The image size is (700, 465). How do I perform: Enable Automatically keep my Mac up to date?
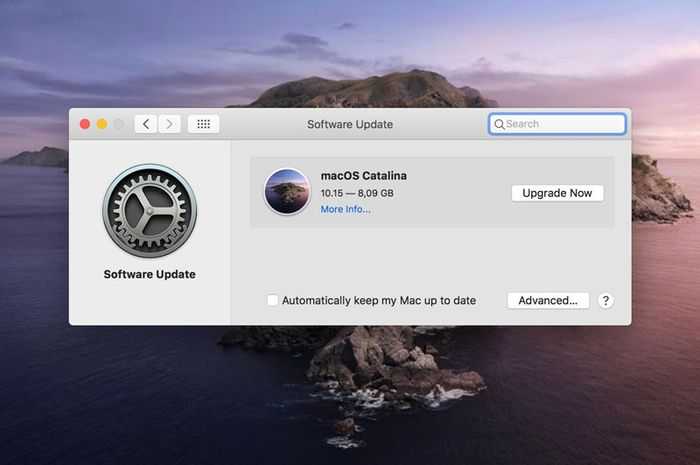point(272,300)
